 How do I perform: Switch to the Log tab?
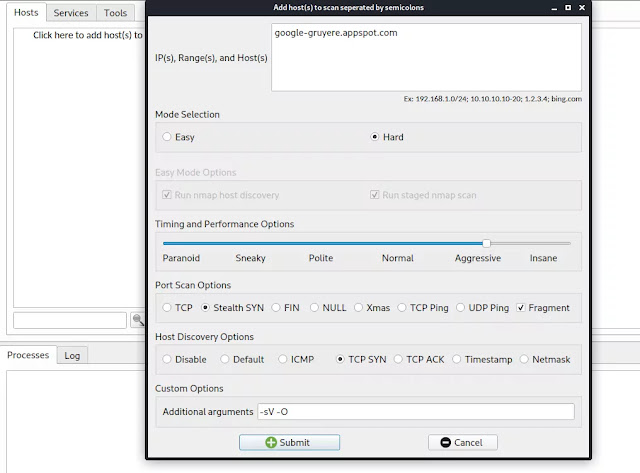pos(72,355)
